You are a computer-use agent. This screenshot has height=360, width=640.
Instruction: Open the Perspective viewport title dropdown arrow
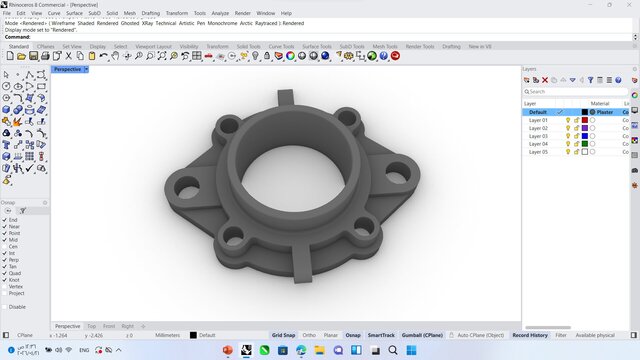pyautogui.click(x=86, y=69)
